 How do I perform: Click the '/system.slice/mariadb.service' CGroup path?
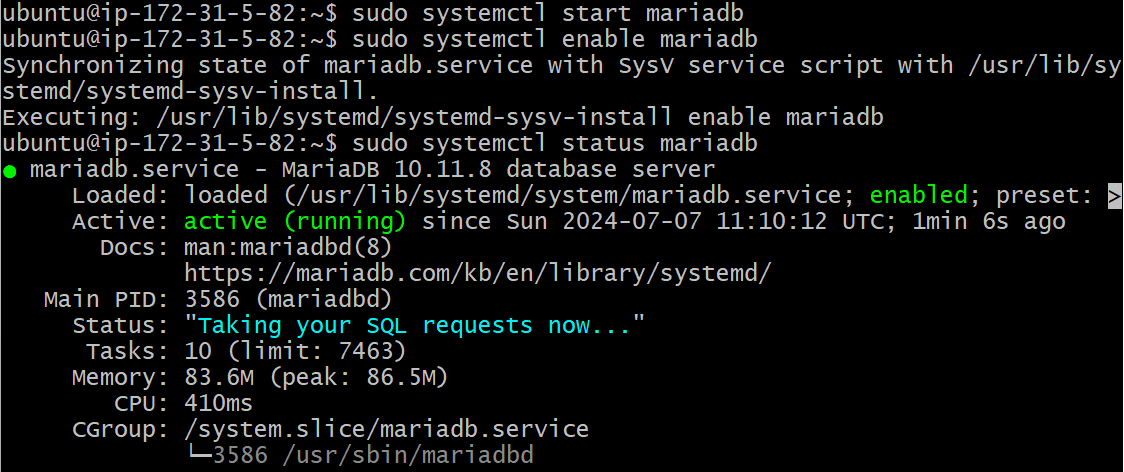[x=386, y=430]
